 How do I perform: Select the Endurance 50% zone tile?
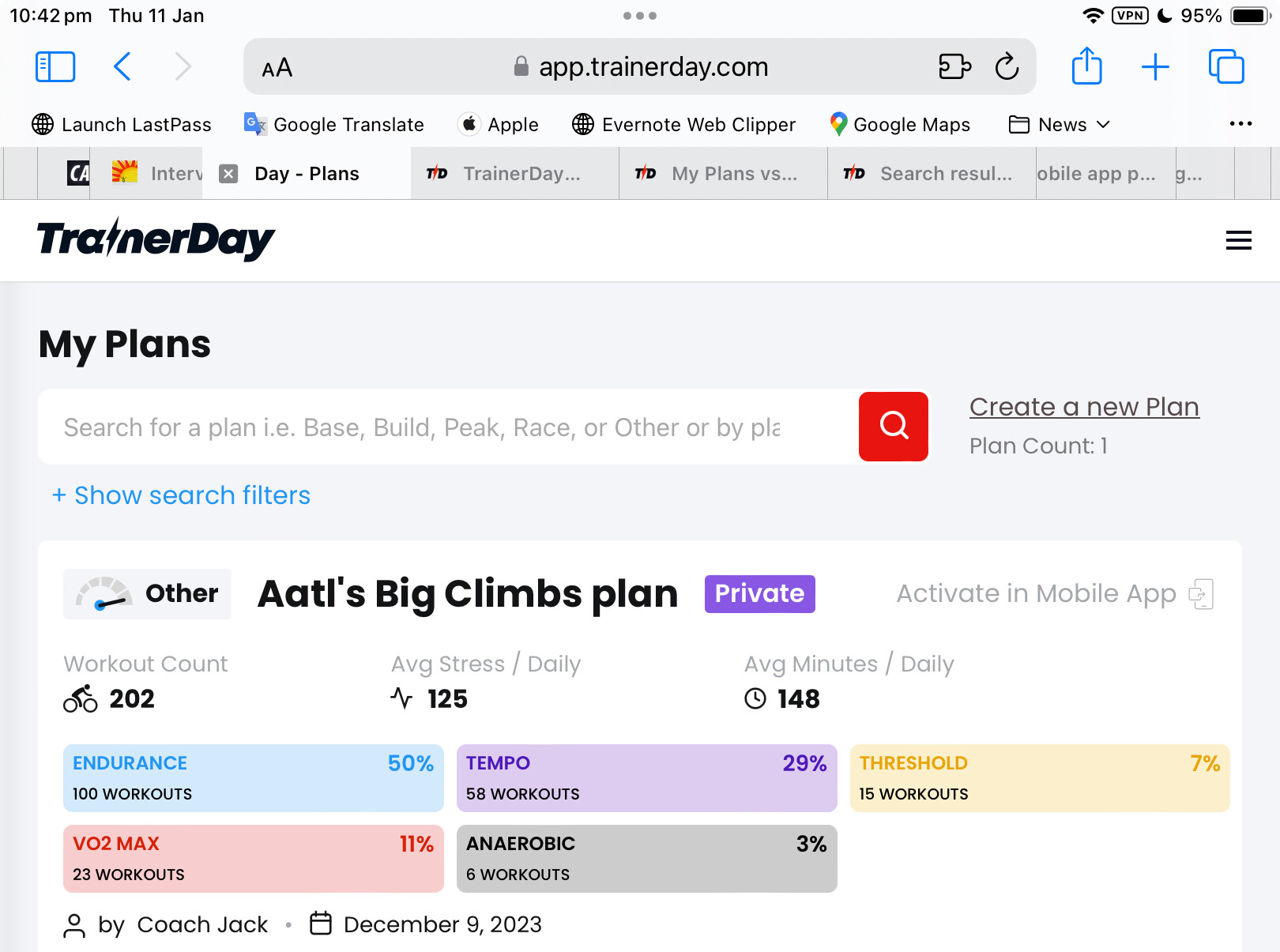point(254,778)
